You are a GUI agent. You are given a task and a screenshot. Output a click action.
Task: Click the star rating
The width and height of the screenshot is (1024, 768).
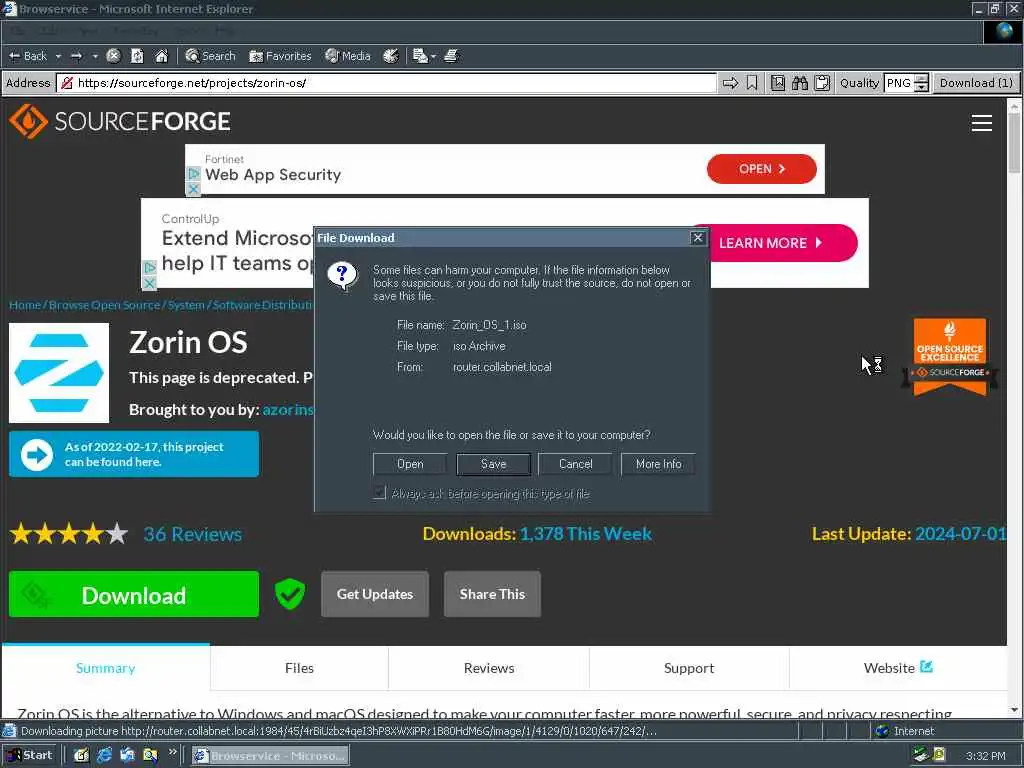(x=69, y=534)
